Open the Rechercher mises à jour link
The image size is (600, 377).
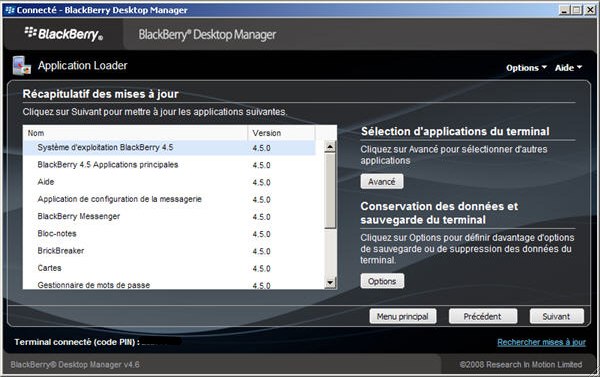tap(541, 342)
